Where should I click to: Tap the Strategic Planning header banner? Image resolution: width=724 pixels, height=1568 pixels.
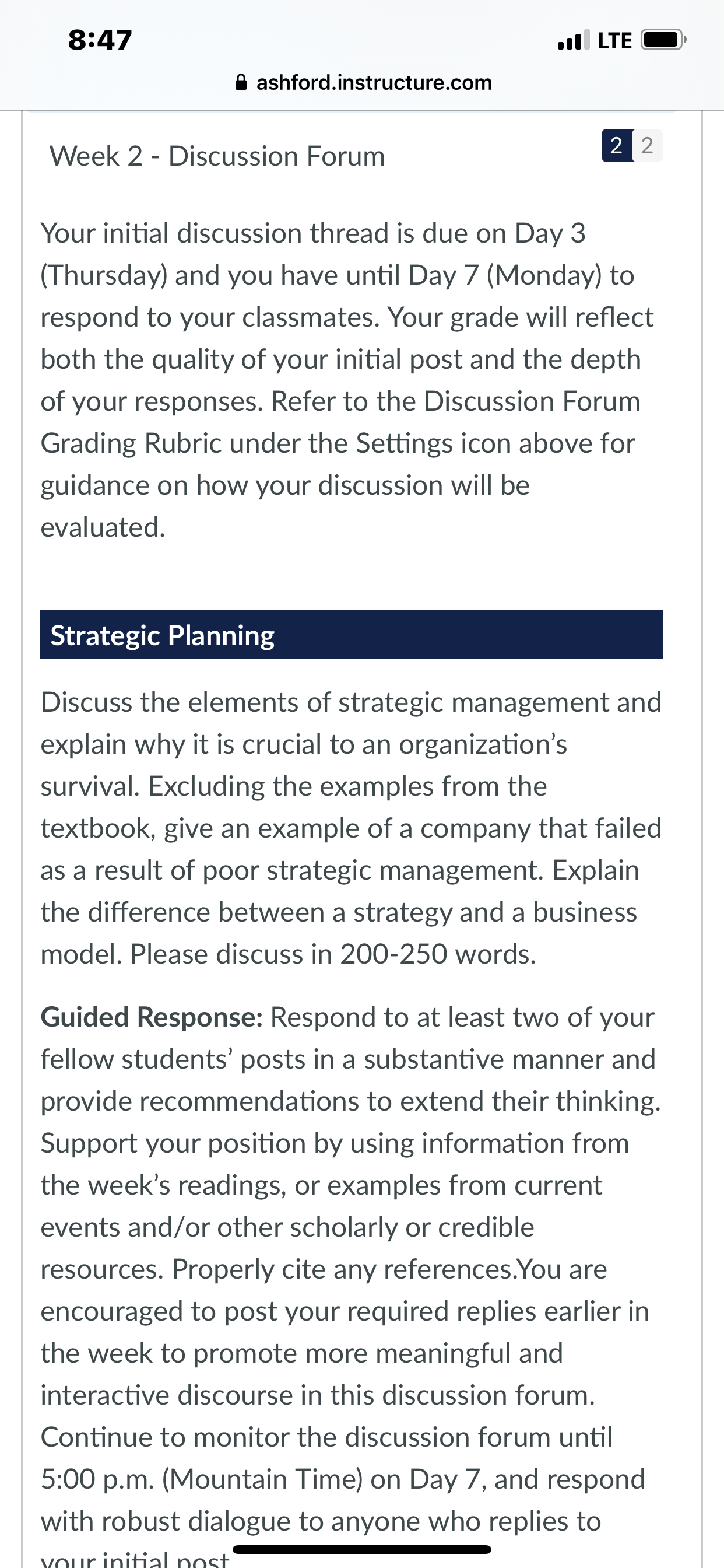pyautogui.click(x=351, y=635)
